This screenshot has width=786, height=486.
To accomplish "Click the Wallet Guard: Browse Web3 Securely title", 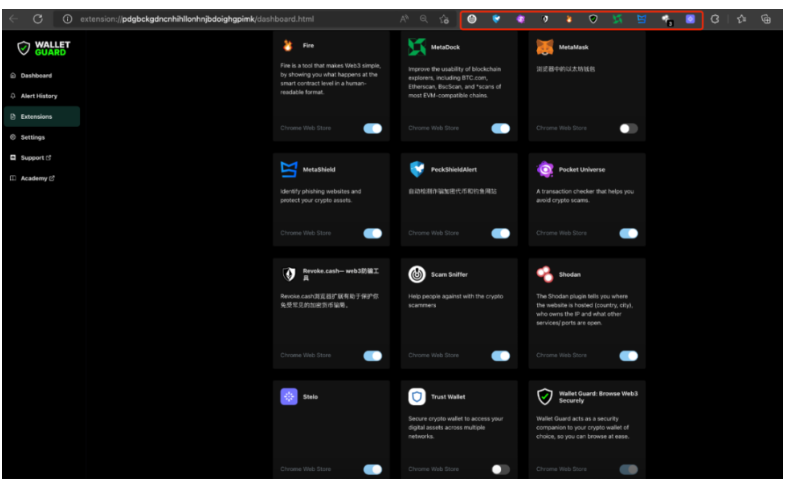I will (x=598, y=397).
